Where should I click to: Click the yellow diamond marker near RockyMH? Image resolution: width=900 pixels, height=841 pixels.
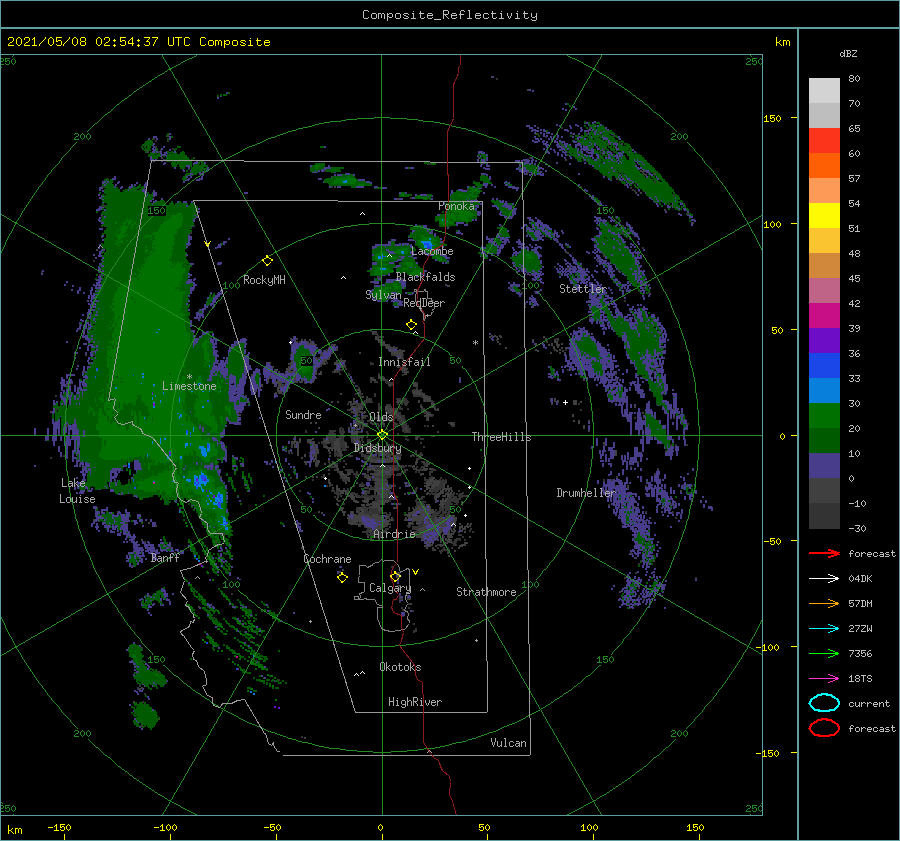coord(267,261)
